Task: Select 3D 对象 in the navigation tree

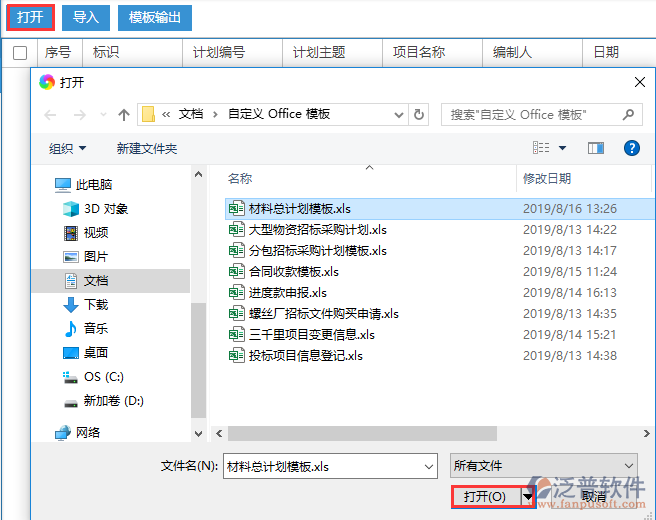Action: pos(95,209)
